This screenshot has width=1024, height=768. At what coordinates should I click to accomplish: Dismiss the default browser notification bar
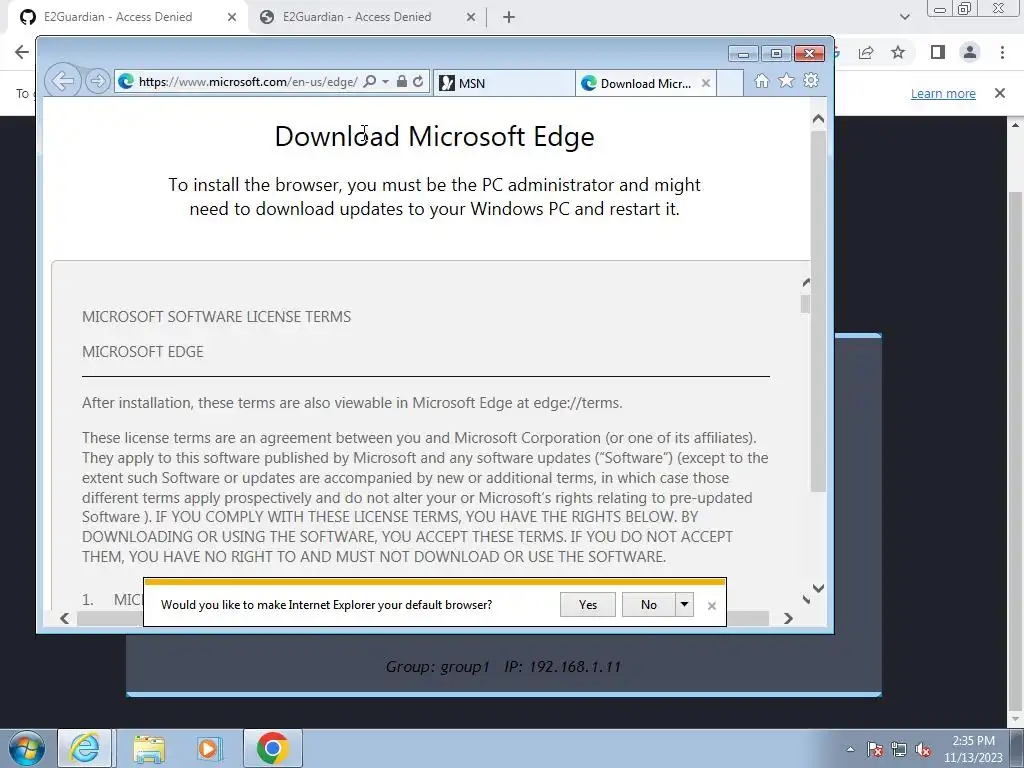tap(712, 606)
